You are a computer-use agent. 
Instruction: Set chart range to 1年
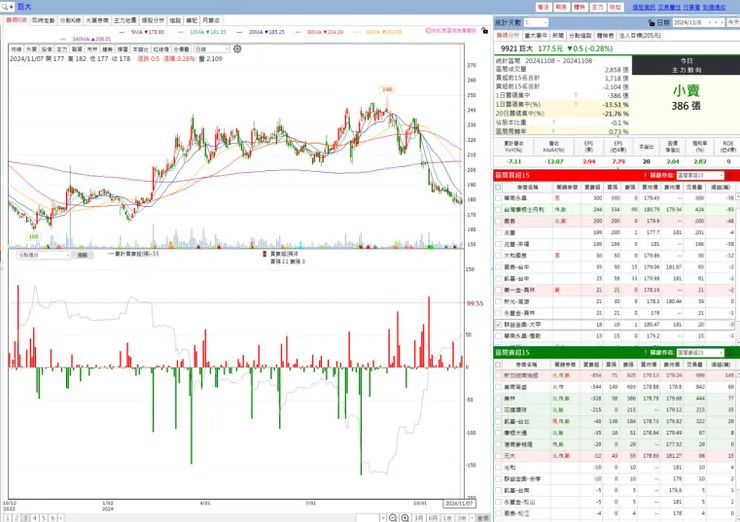447,518
